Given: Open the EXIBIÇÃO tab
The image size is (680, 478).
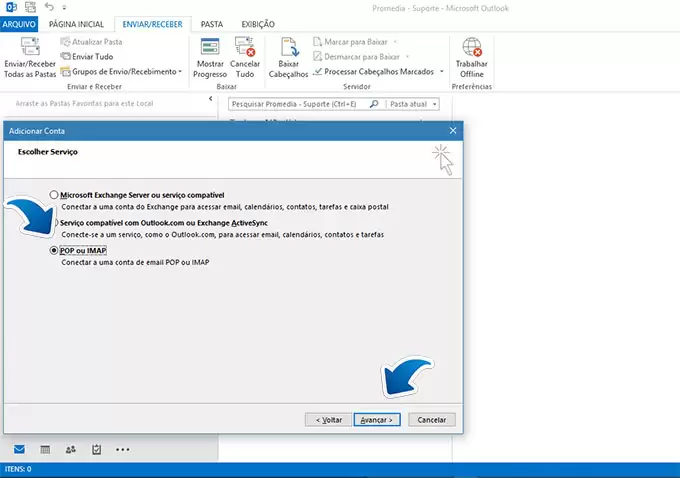Looking at the screenshot, I should [258, 24].
